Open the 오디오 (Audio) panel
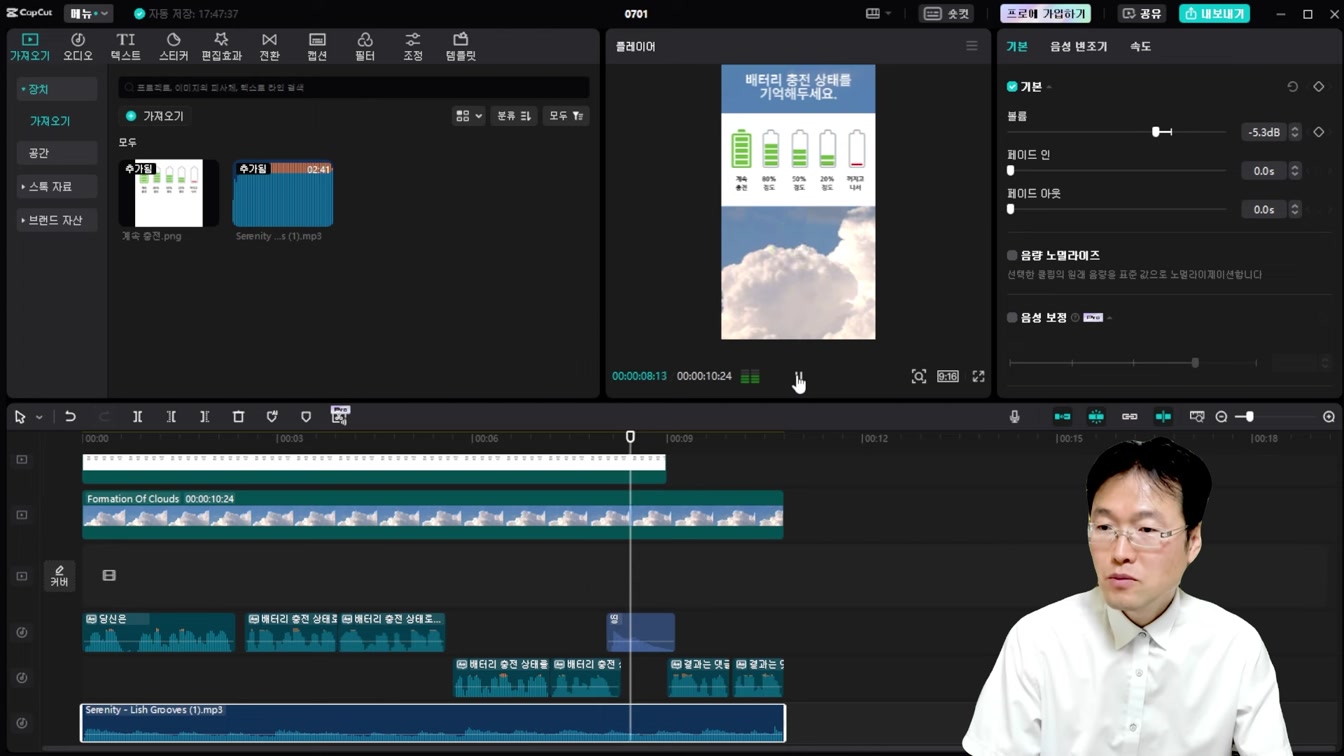The width and height of the screenshot is (1344, 756). pyautogui.click(x=77, y=46)
